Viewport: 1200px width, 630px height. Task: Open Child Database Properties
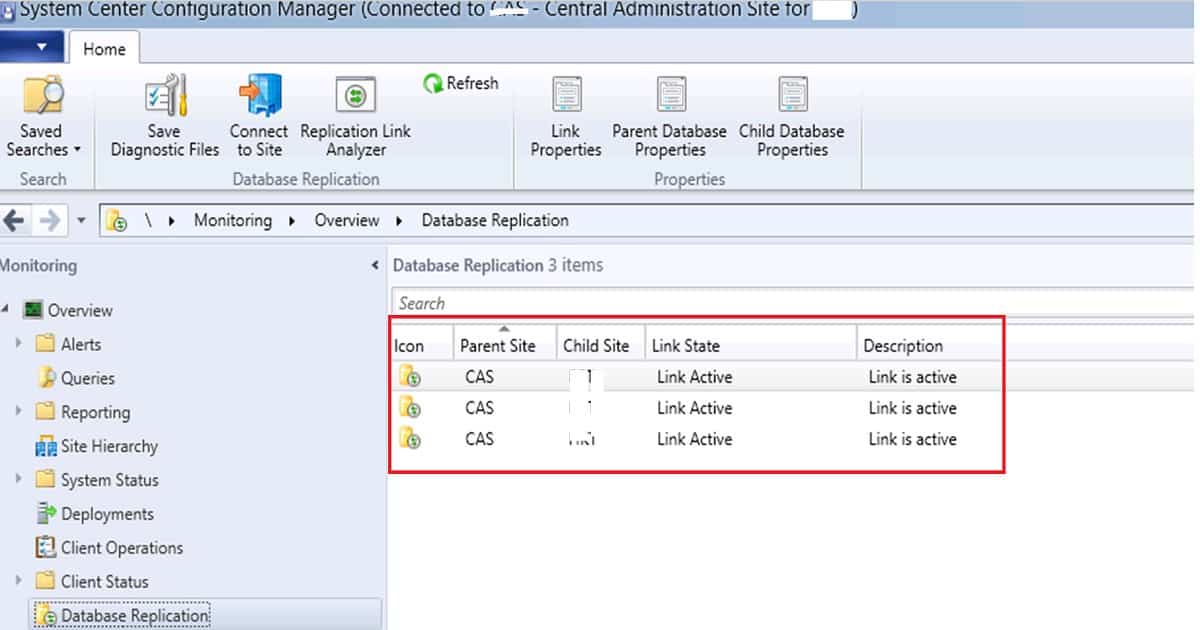tap(792, 117)
